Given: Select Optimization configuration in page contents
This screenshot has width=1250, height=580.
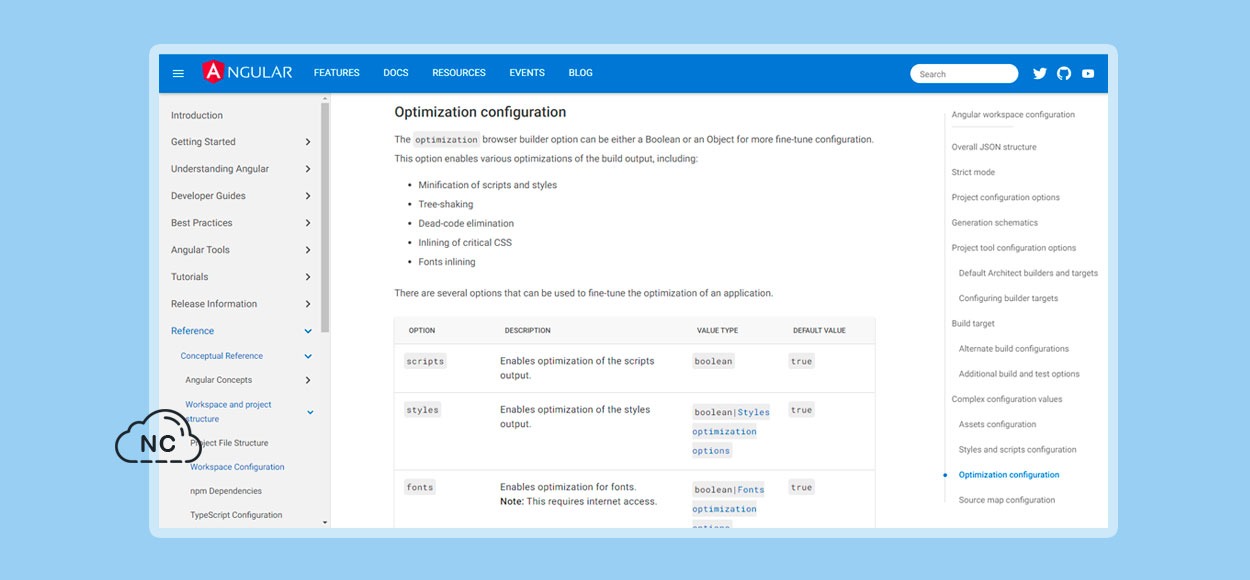Looking at the screenshot, I should coord(1009,475).
